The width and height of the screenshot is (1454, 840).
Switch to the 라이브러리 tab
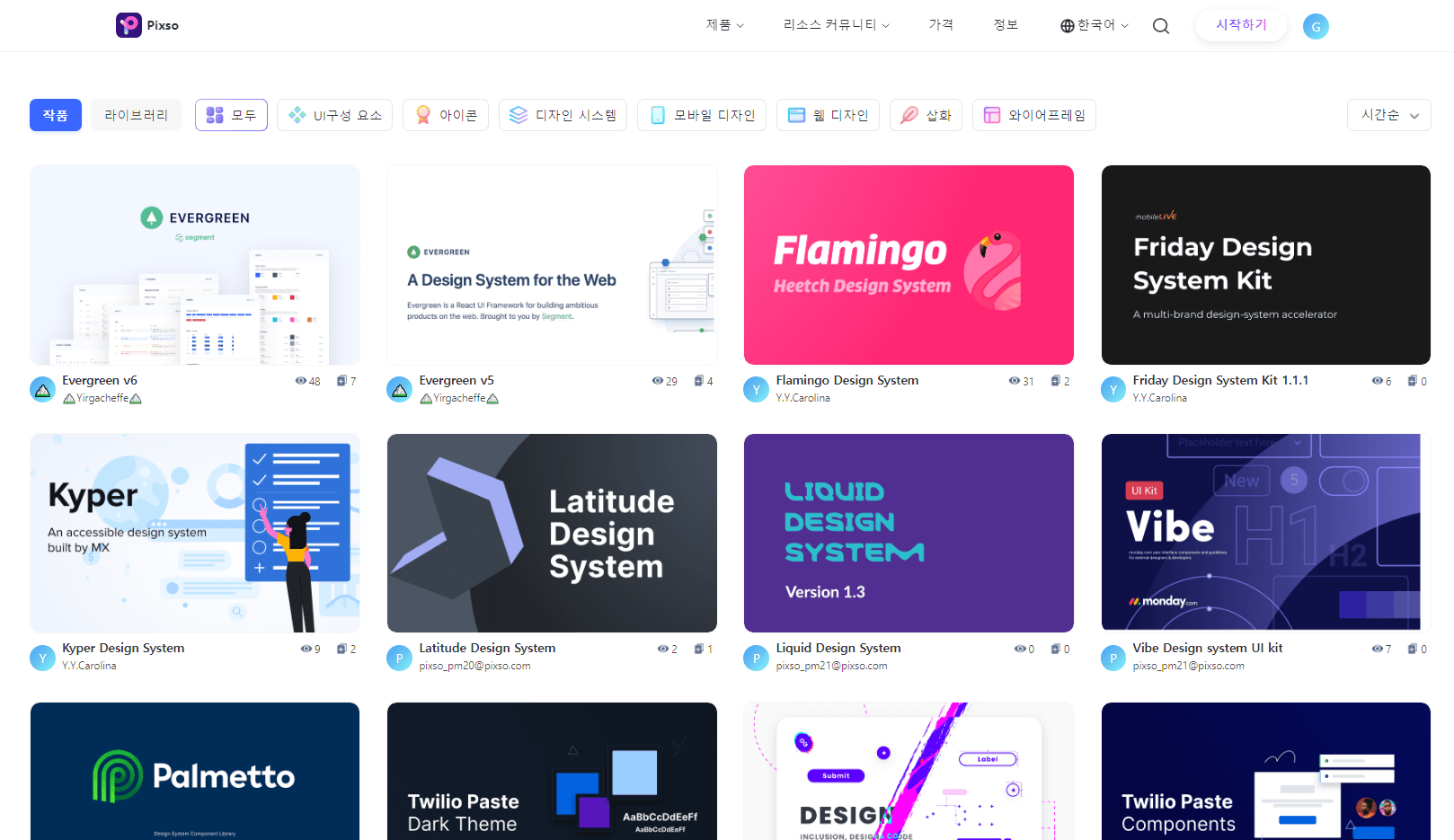137,115
